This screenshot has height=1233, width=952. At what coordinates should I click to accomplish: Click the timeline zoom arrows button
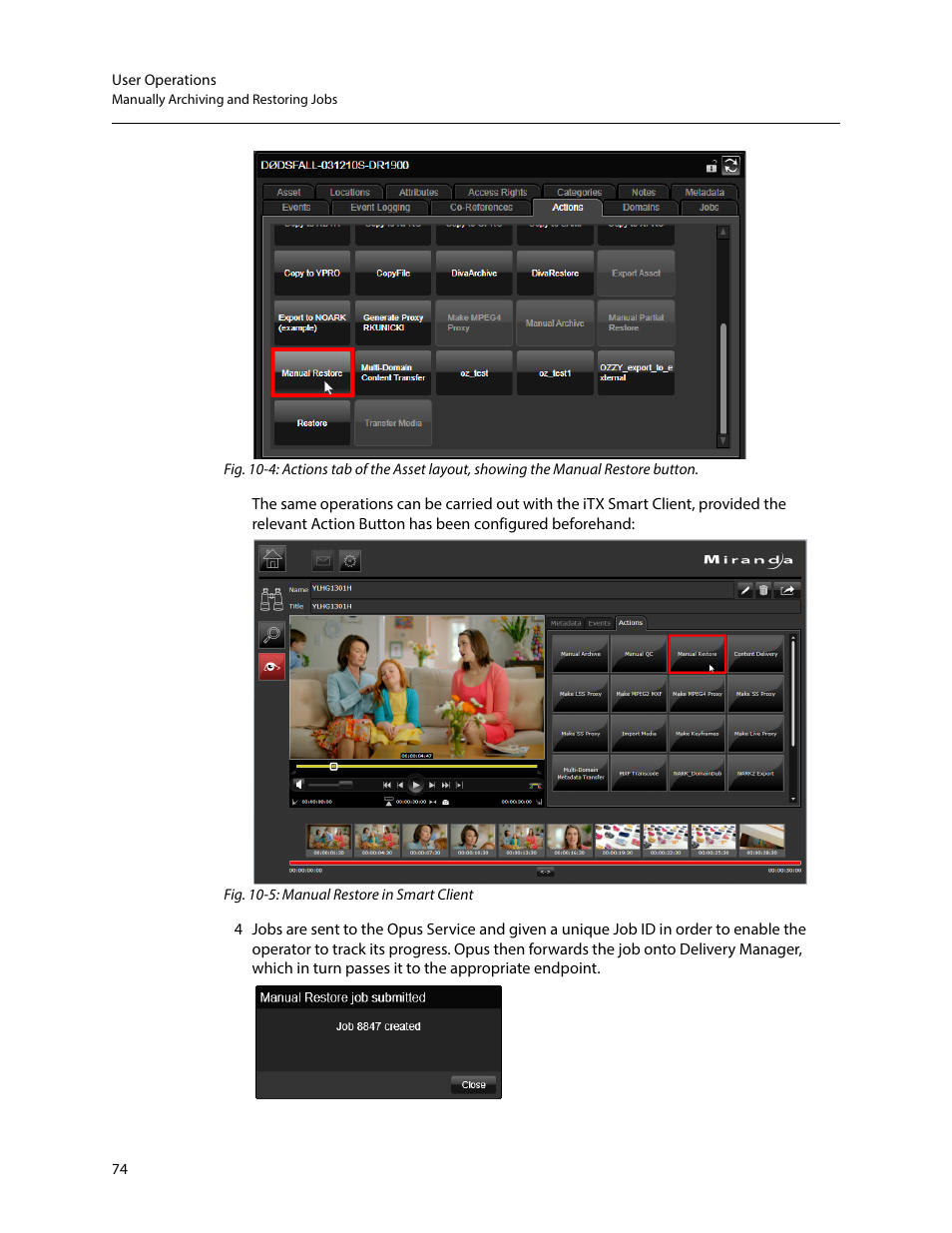545,872
